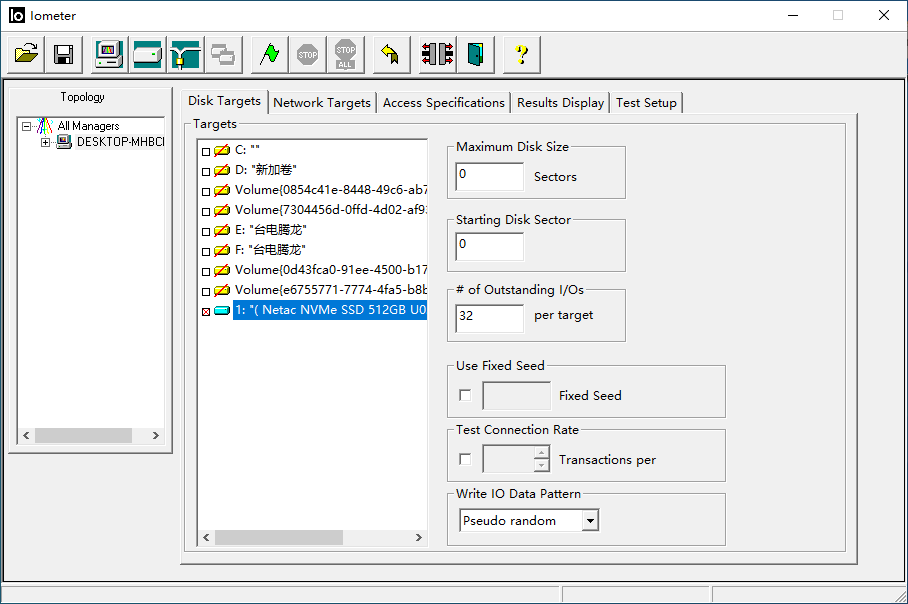Viewport: 908px width, 604px height.
Task: Expand the DESKTOP-MHBCI manager node
Action: pyautogui.click(x=45, y=142)
